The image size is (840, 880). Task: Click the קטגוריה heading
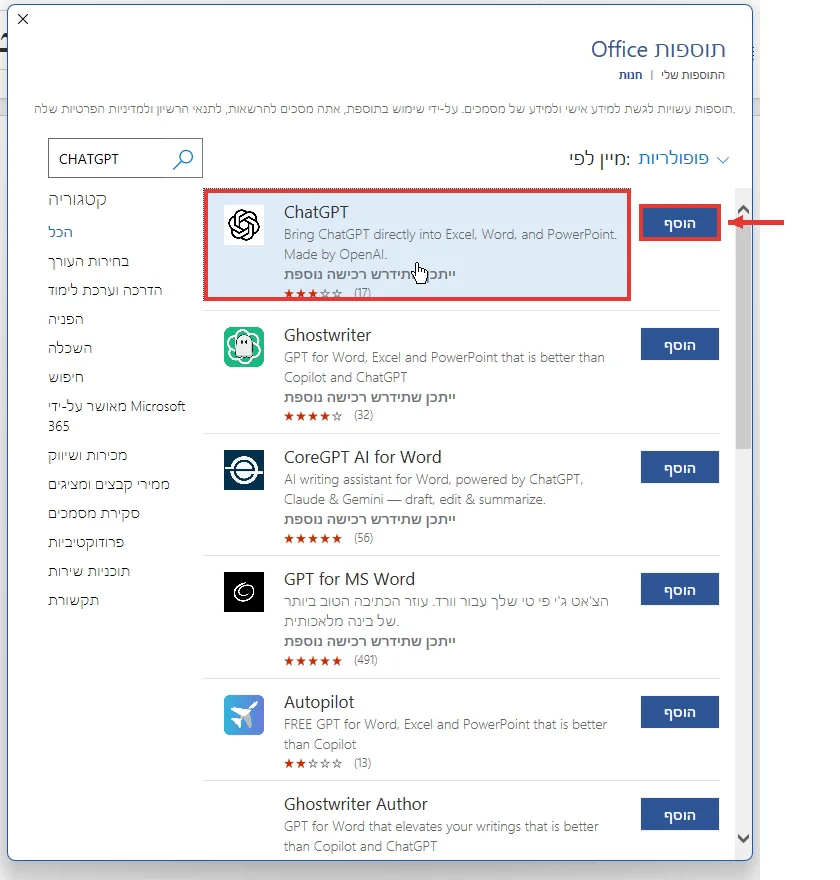tap(77, 200)
